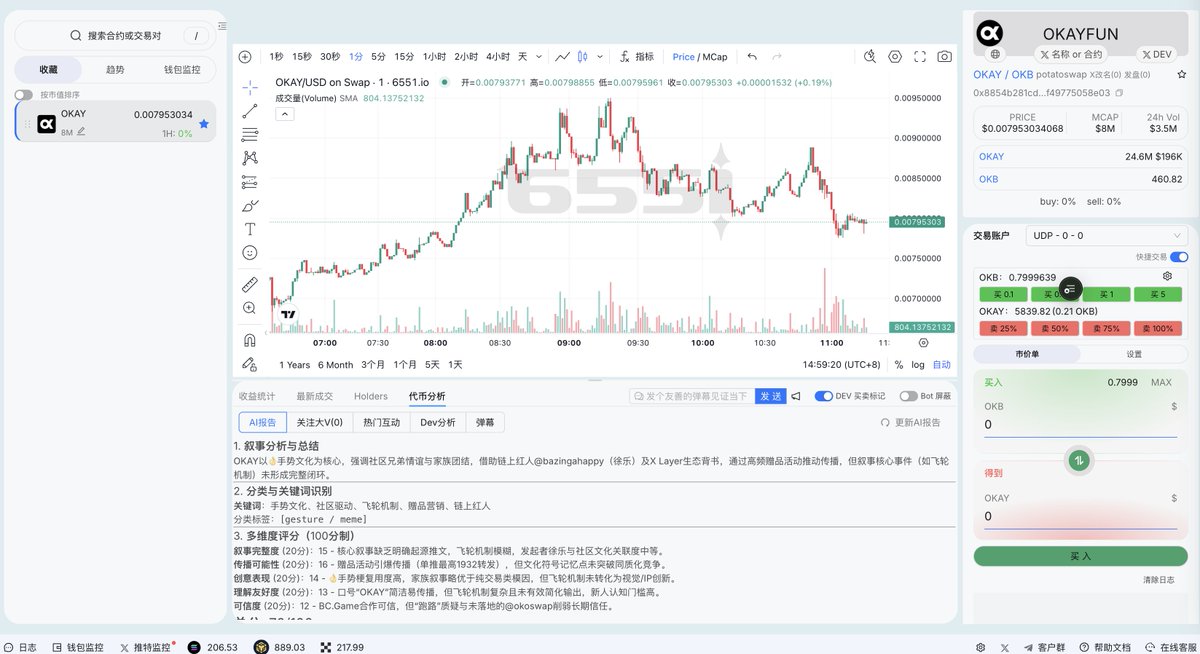This screenshot has width=1200, height=654.
Task: Open the 指标 indicators menu
Action: click(636, 57)
